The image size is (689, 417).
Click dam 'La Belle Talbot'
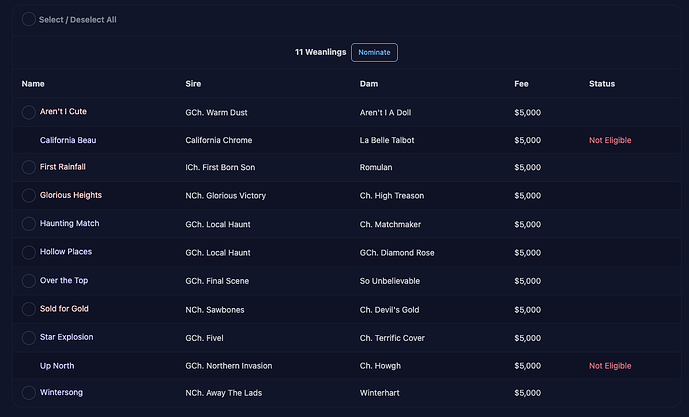(x=387, y=140)
